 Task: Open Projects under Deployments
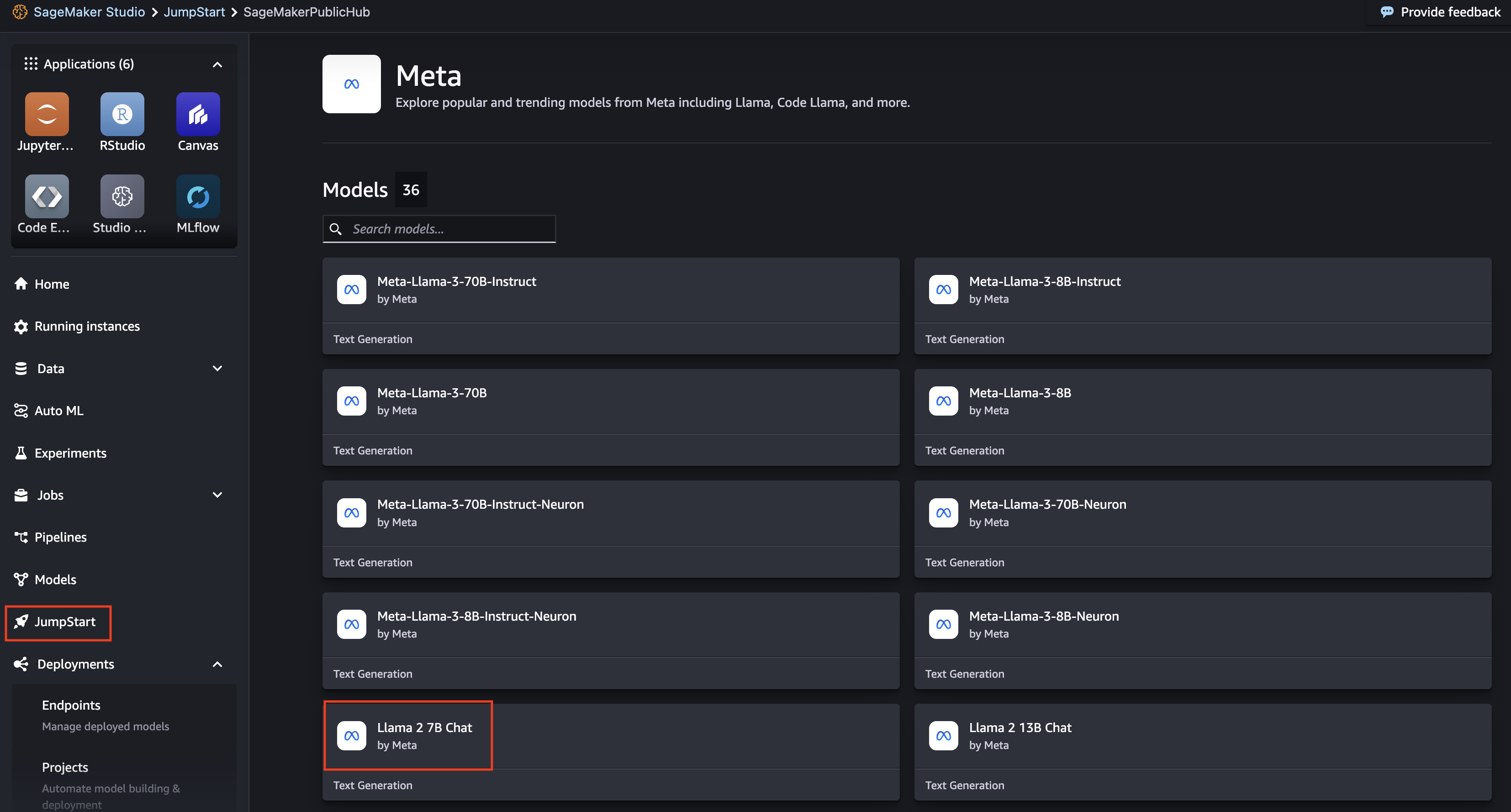click(64, 767)
